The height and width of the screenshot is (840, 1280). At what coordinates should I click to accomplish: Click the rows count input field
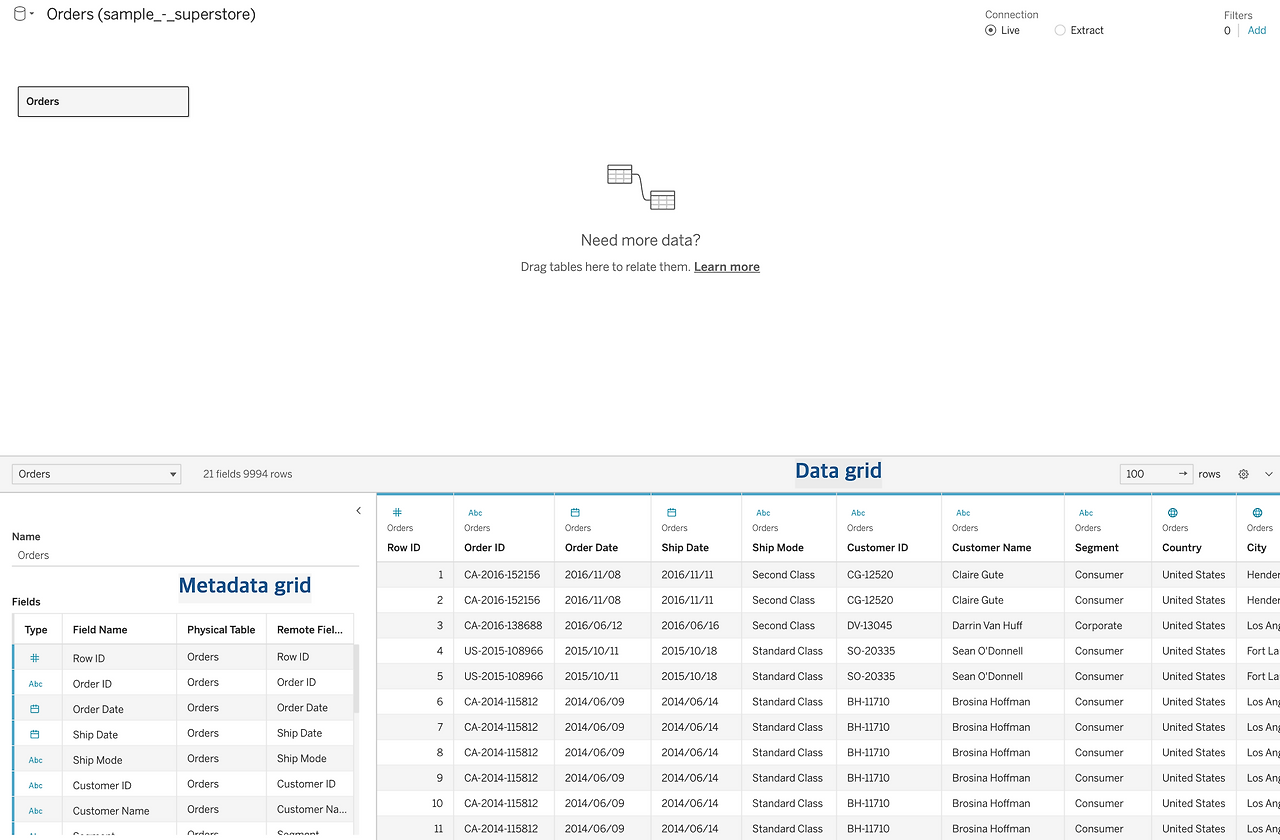click(x=1157, y=474)
